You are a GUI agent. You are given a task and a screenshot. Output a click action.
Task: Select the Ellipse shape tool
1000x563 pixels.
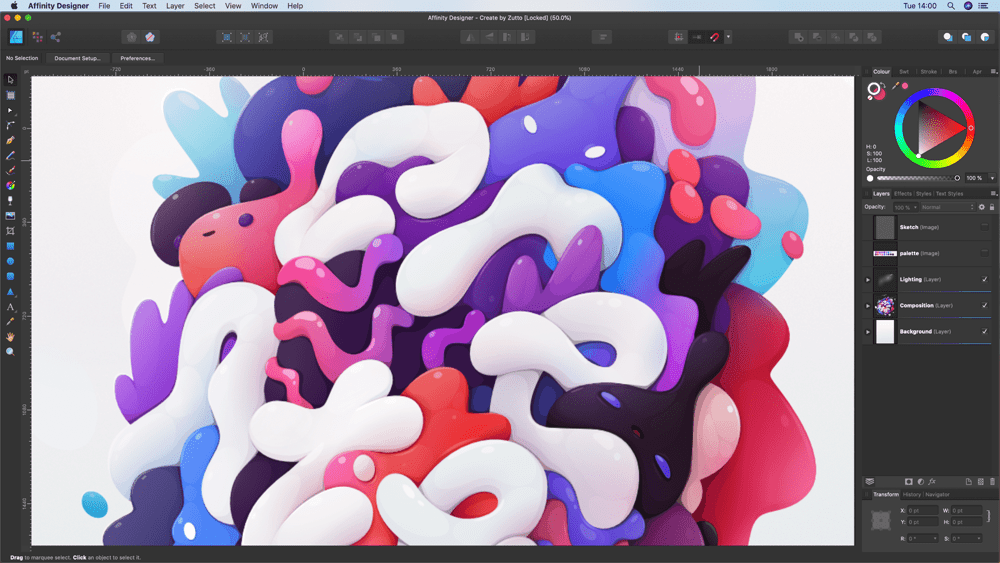click(x=10, y=261)
